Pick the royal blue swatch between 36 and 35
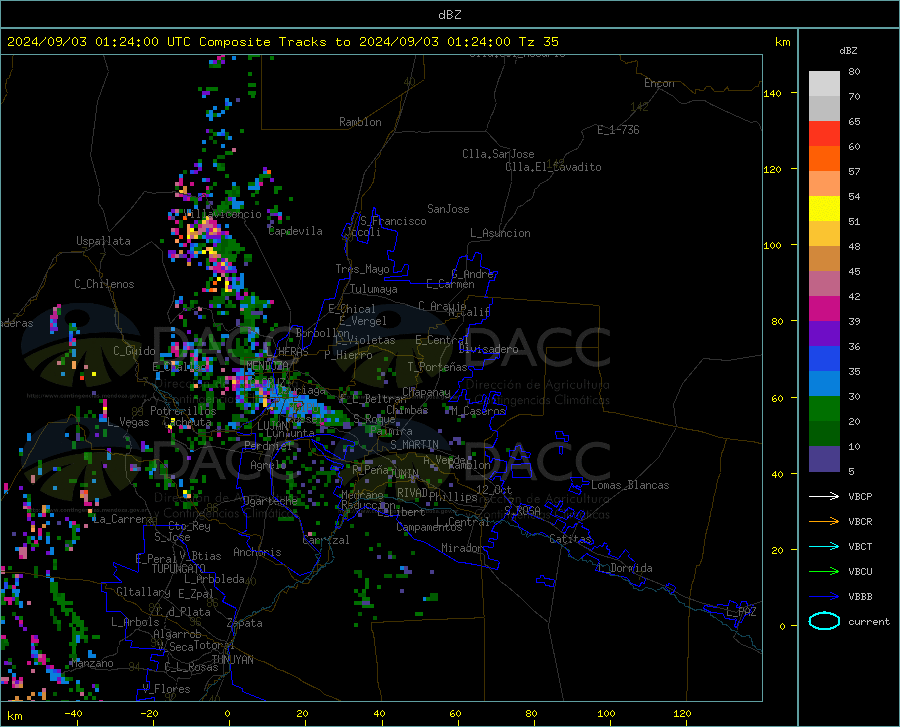Viewport: 900px width, 727px height. [x=824, y=359]
